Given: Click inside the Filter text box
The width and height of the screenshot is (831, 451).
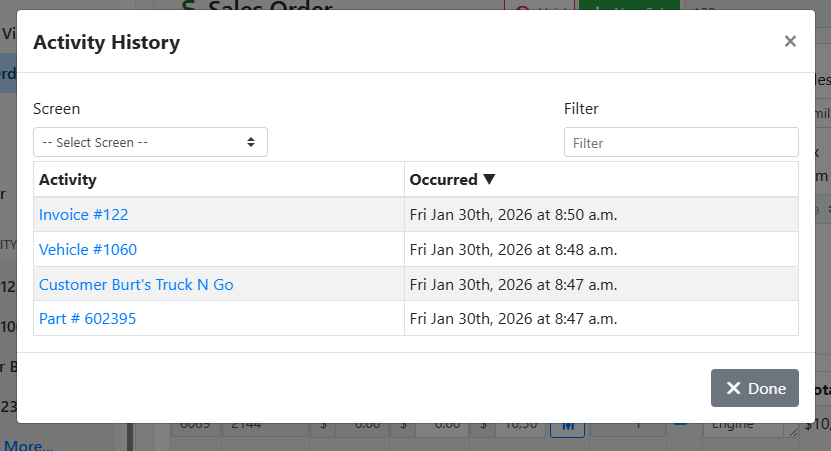Looking at the screenshot, I should [x=681, y=142].
